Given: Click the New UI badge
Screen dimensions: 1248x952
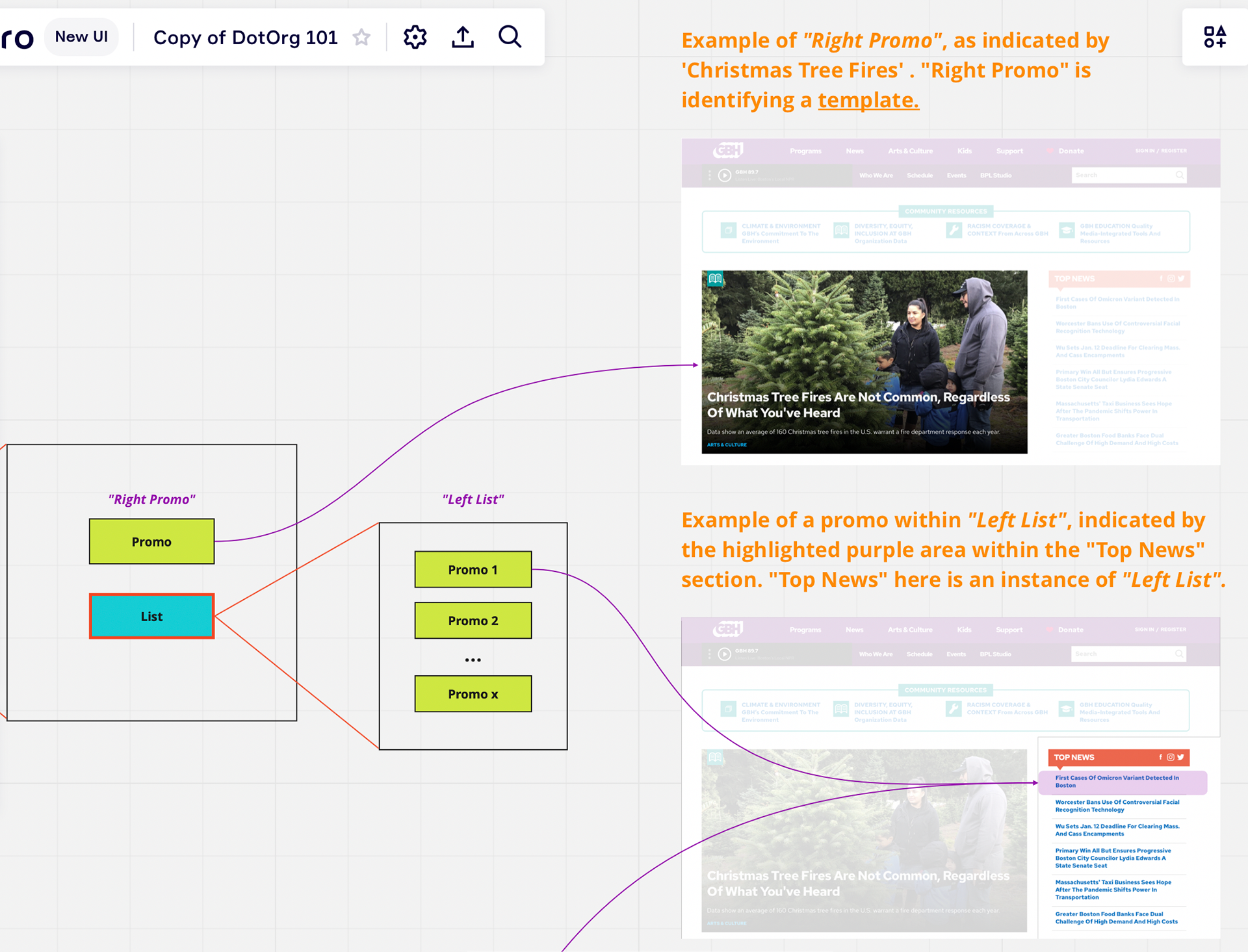Looking at the screenshot, I should tap(81, 37).
